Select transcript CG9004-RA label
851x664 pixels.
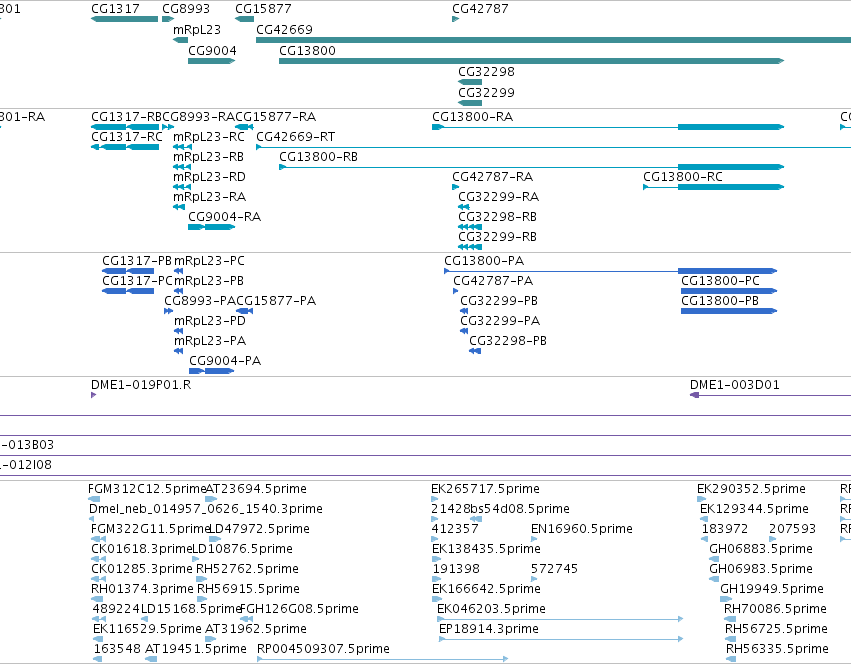click(224, 217)
